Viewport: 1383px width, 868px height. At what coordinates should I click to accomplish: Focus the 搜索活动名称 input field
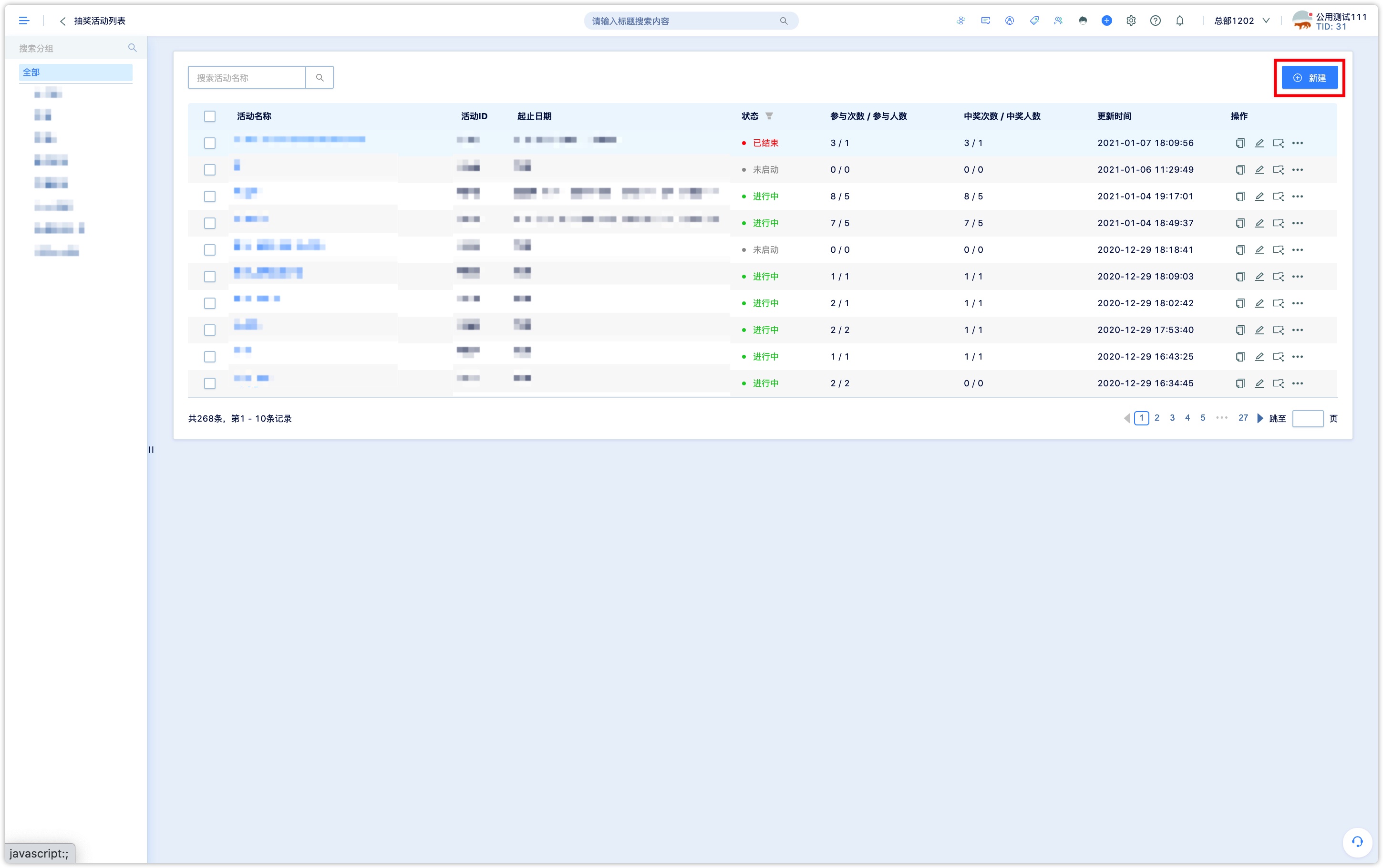[x=247, y=77]
